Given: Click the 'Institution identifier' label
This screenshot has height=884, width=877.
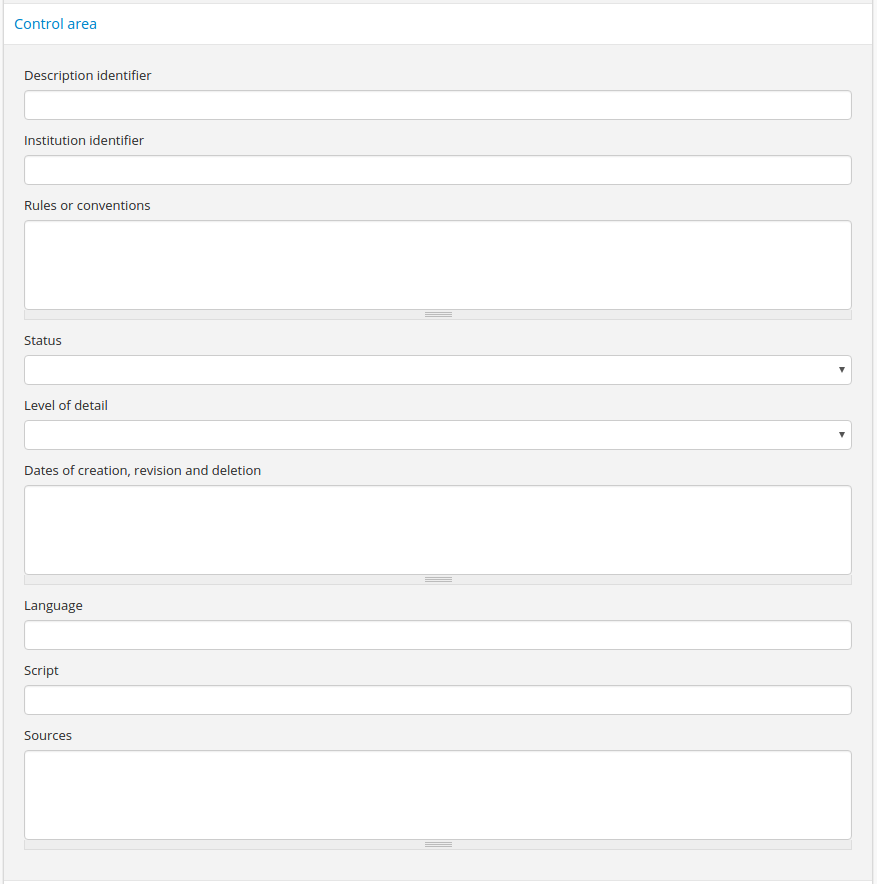Looking at the screenshot, I should pos(84,140).
